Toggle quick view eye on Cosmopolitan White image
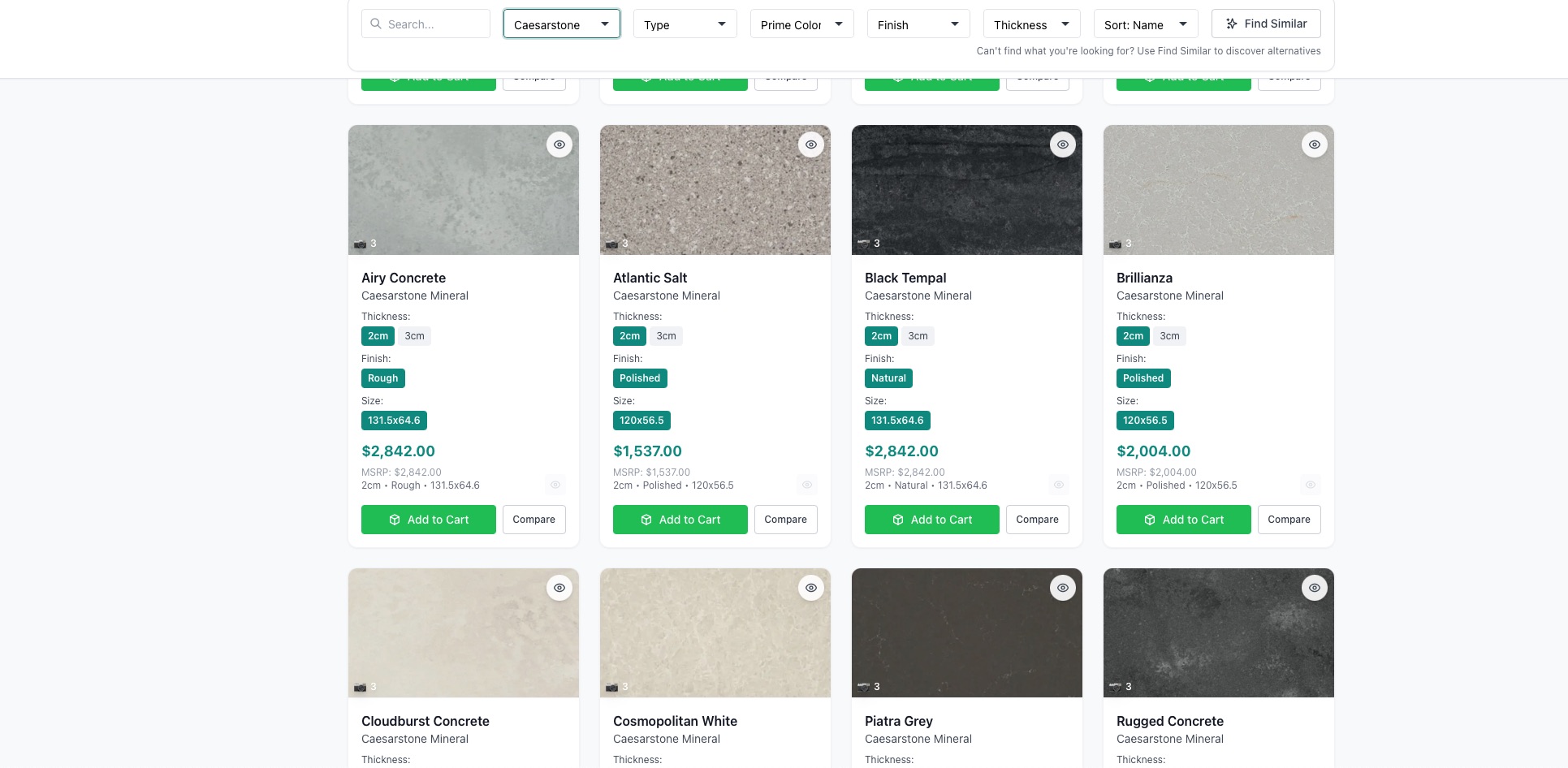Viewport: 1568px width, 768px height. [x=811, y=588]
